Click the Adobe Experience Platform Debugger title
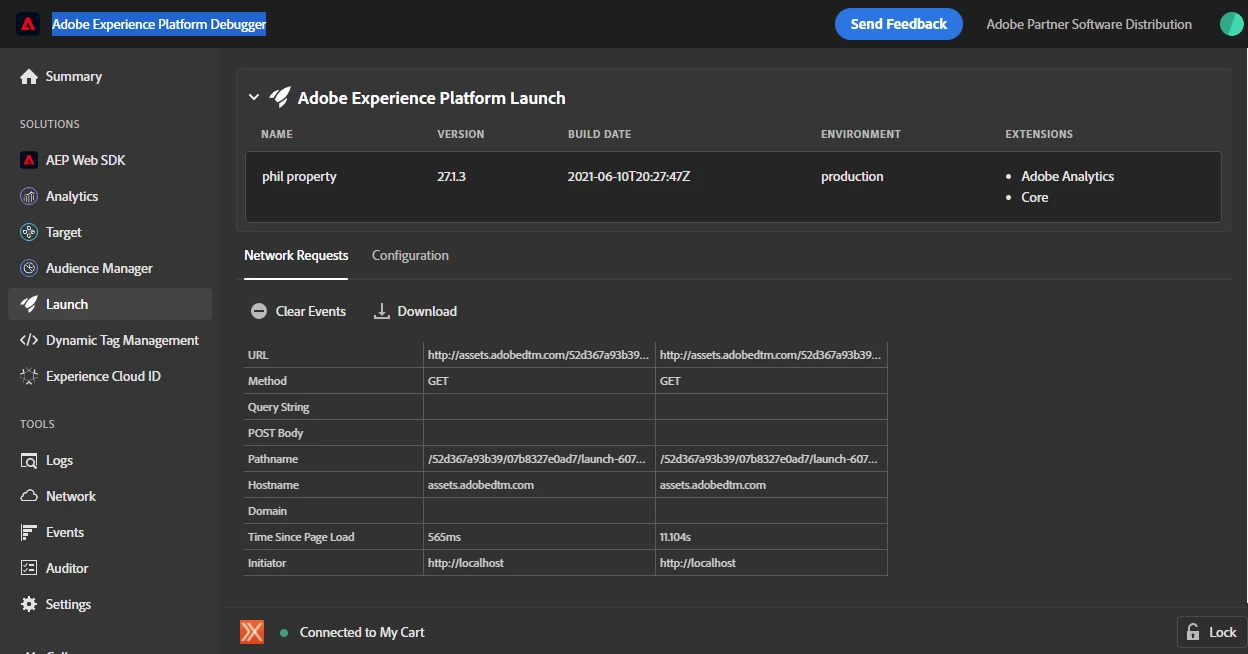This screenshot has width=1248, height=654. coord(159,24)
